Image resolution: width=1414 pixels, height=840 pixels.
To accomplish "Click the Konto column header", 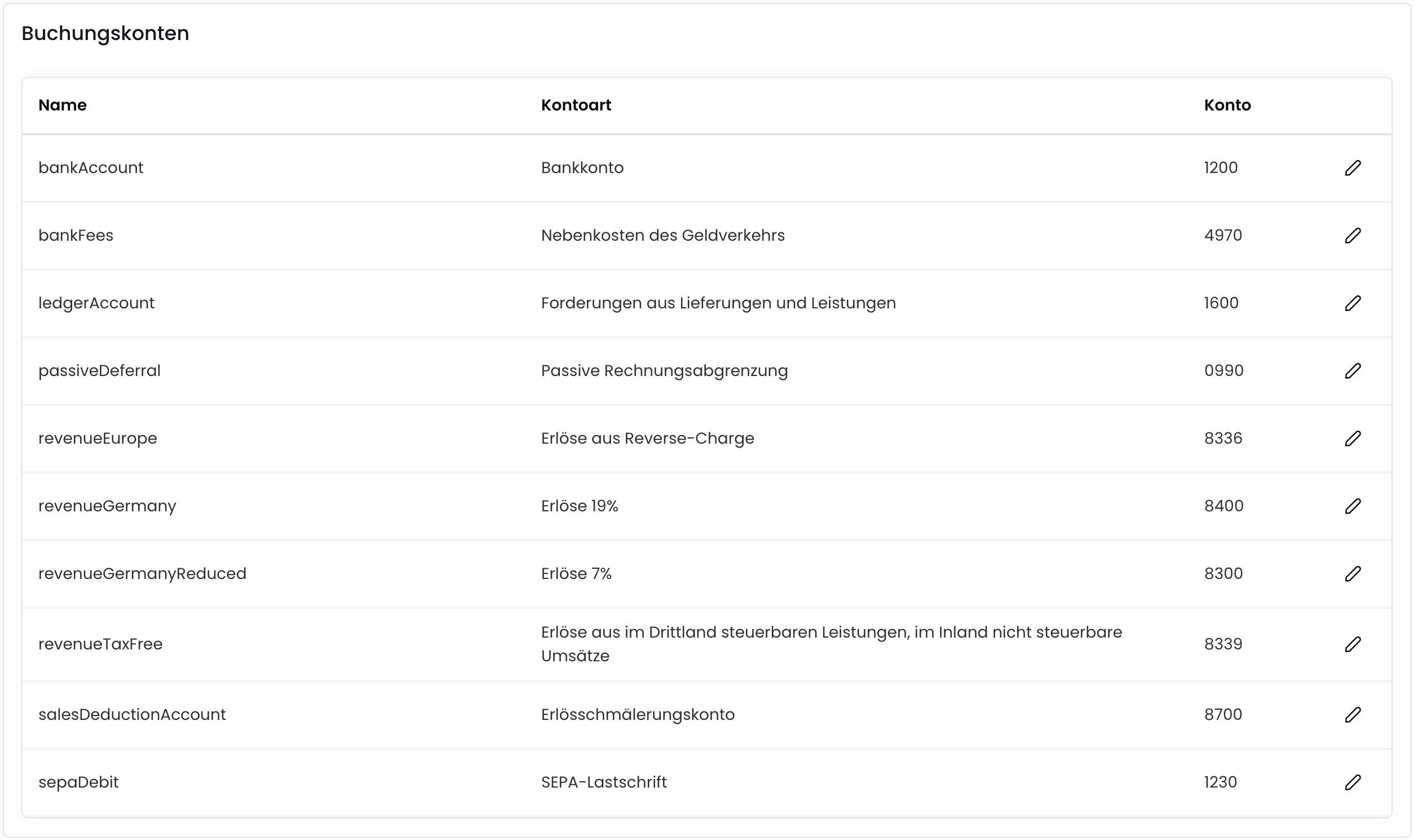I will 1227,105.
